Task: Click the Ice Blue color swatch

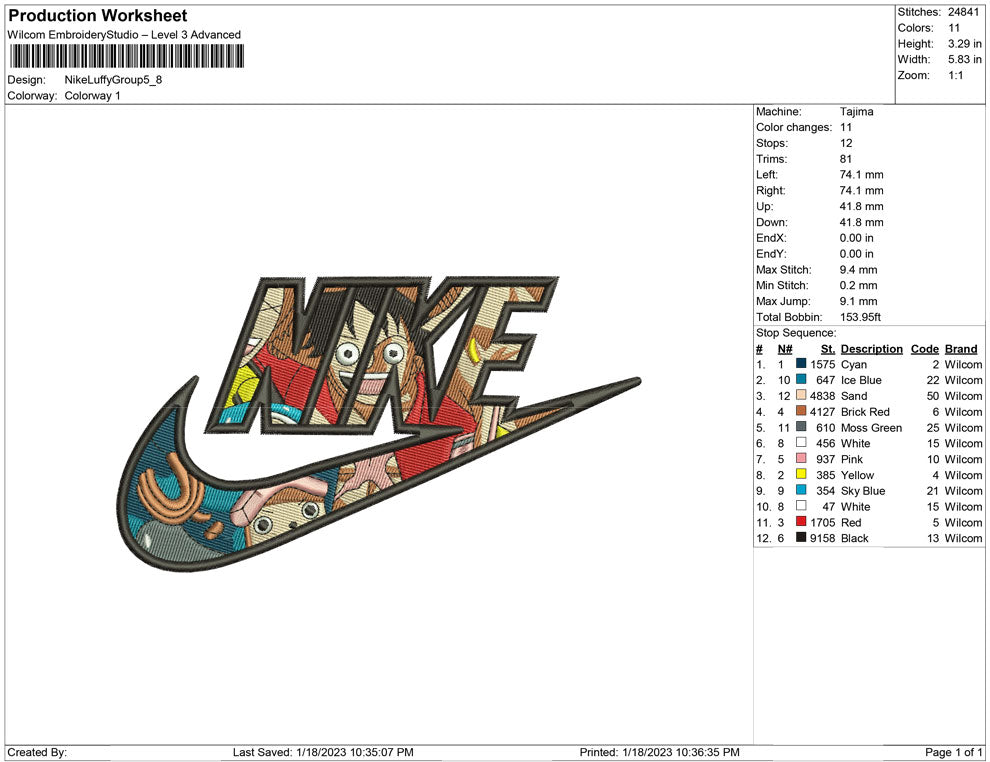Action: coord(801,379)
